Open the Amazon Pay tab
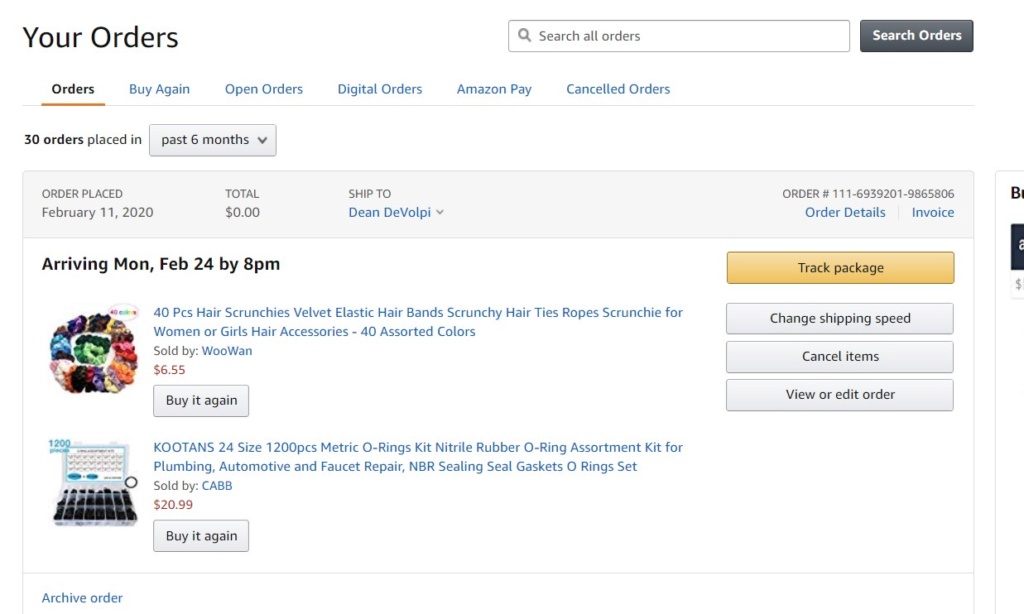The width and height of the screenshot is (1024, 614). 494,89
